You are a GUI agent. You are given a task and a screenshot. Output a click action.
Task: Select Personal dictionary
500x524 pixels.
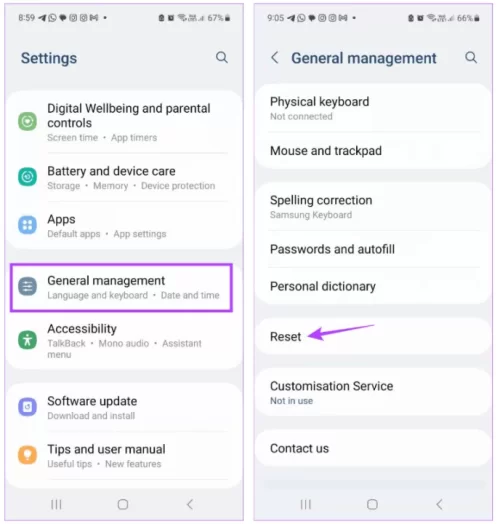pyautogui.click(x=373, y=286)
